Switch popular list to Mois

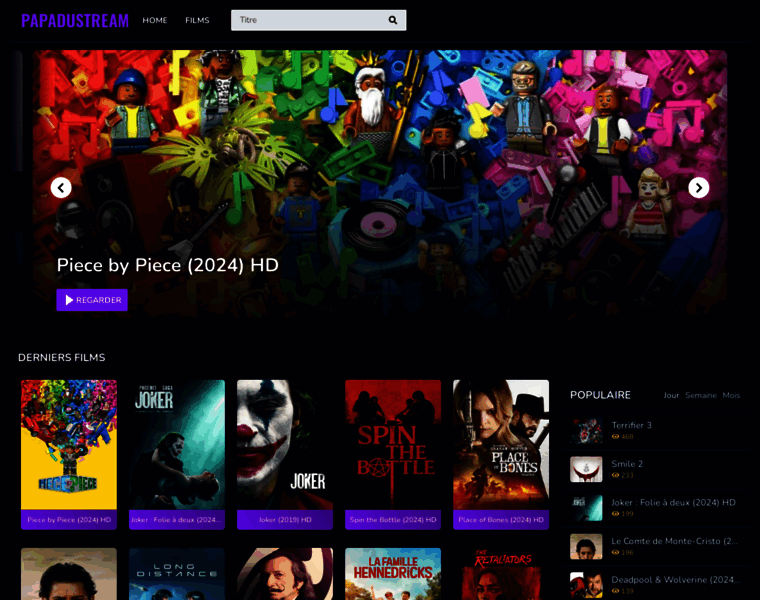(731, 395)
